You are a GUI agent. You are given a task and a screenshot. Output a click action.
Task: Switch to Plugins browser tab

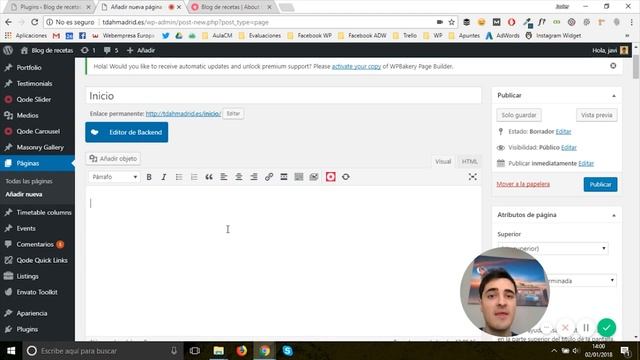click(50, 7)
